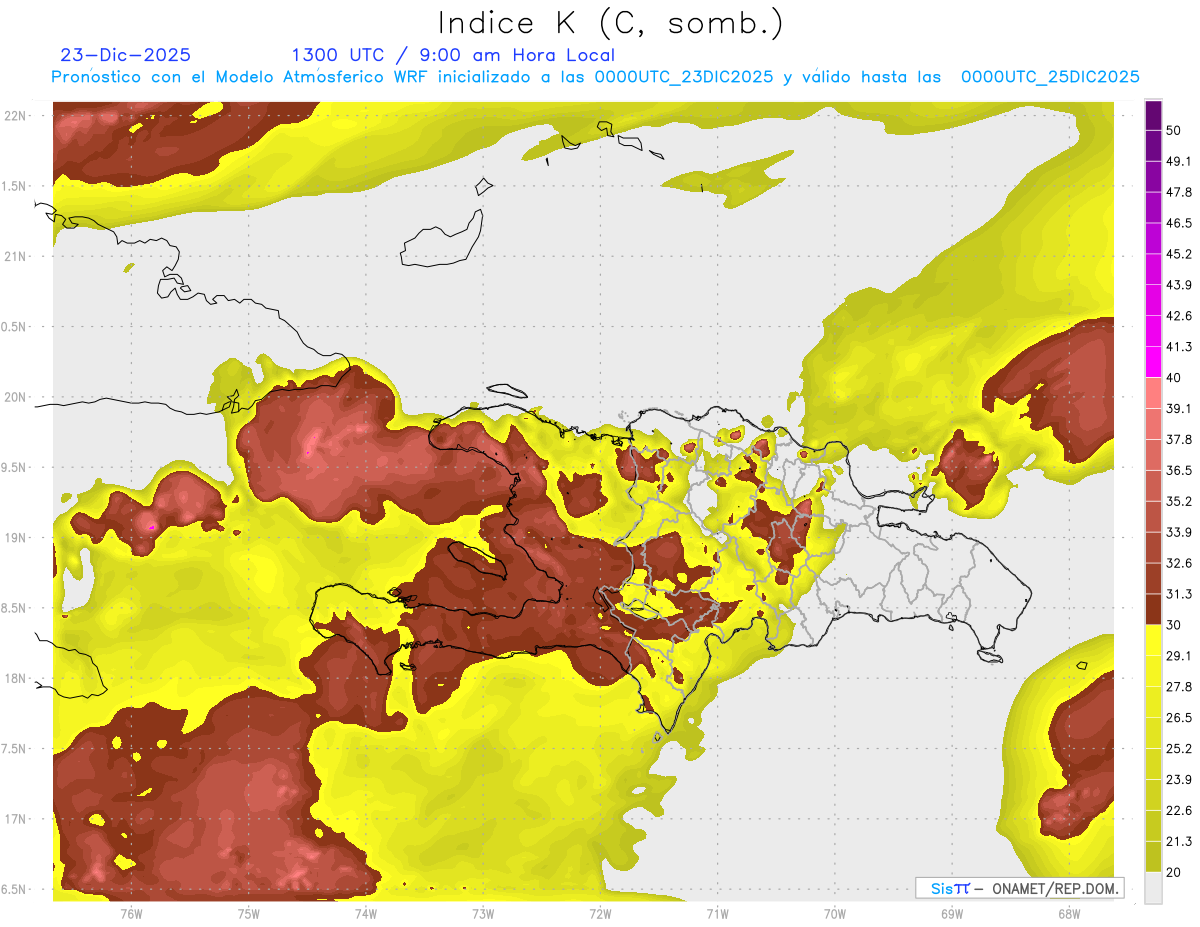Click the '74W' longitude label
Screen dimensions: 1200x927
[366, 914]
